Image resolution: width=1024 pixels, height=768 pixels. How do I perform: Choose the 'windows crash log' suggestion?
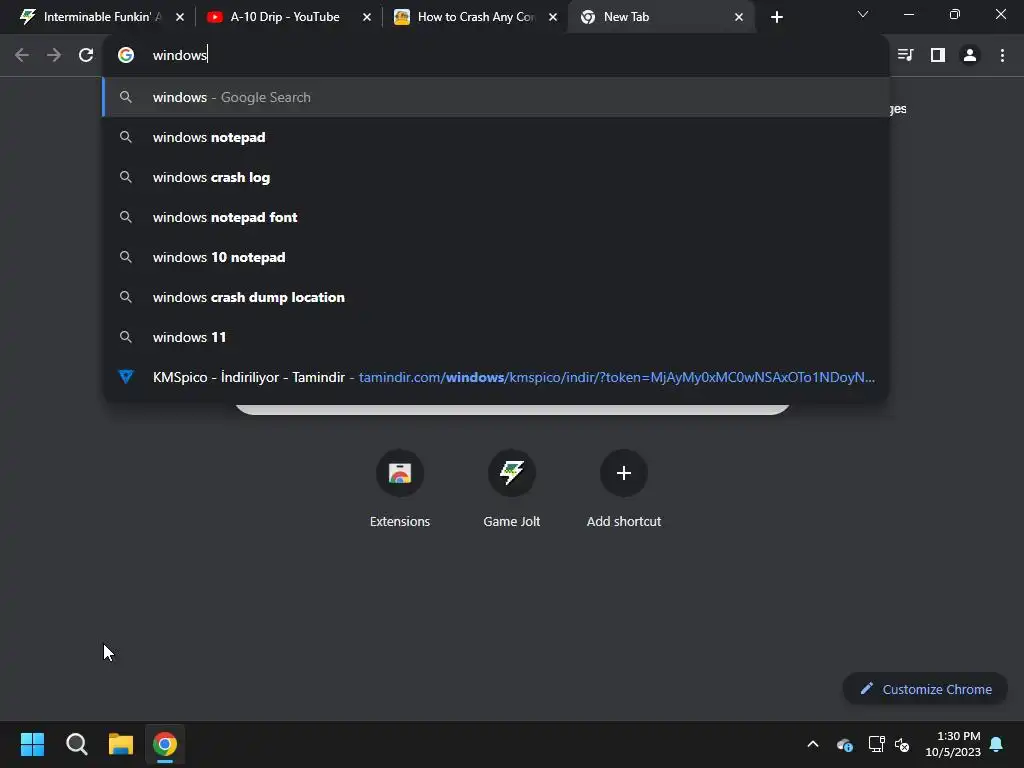tap(496, 177)
